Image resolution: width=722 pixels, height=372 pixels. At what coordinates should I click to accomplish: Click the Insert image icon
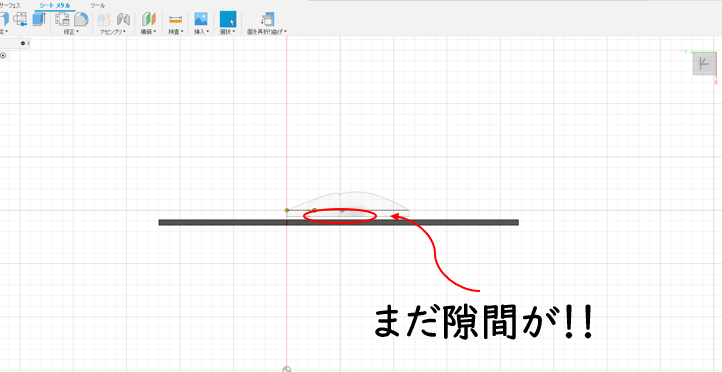201,19
